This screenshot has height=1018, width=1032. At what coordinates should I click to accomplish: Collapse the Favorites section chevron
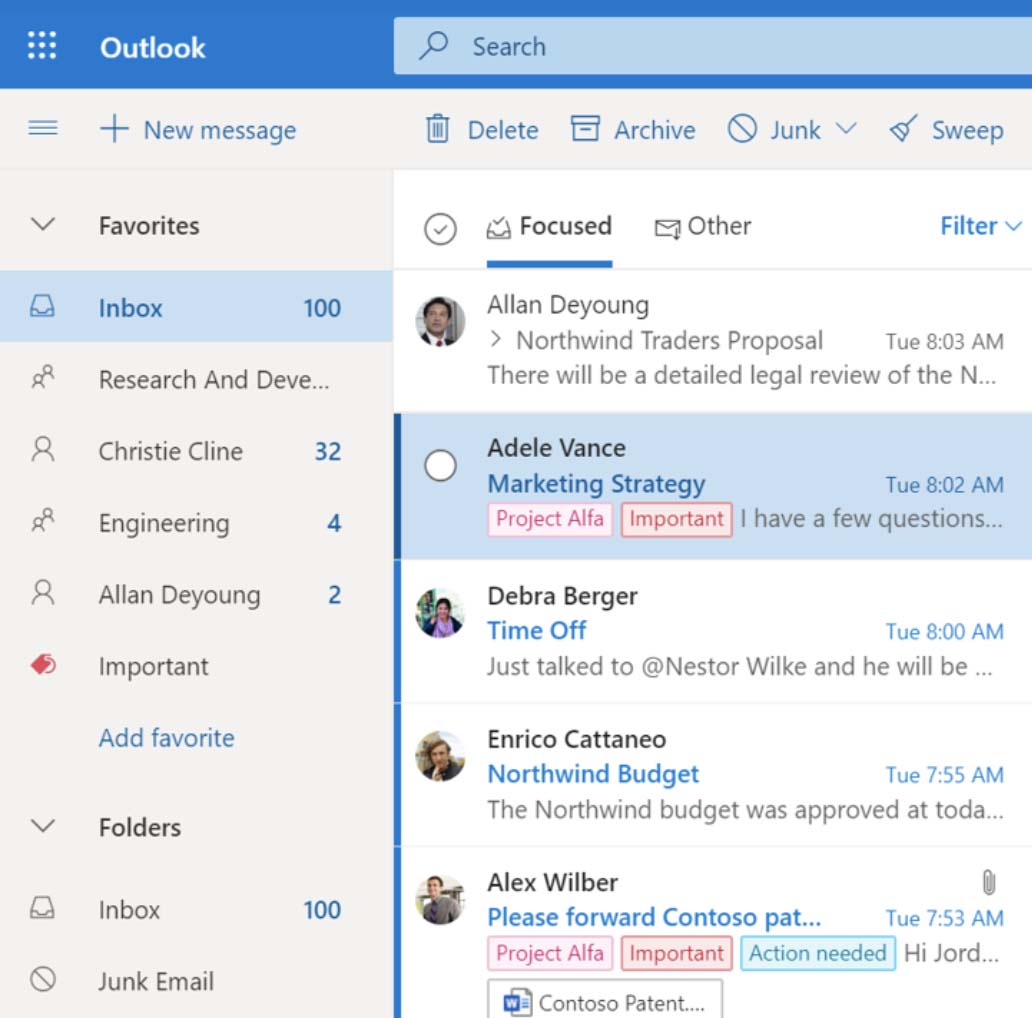(43, 224)
